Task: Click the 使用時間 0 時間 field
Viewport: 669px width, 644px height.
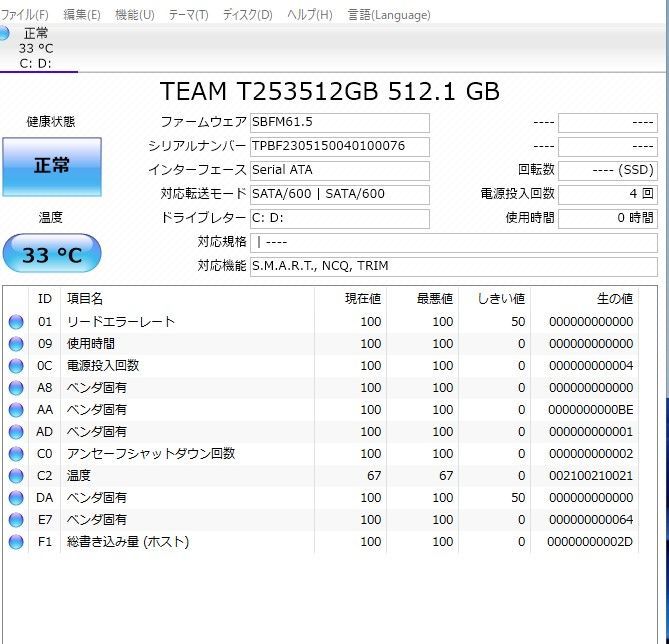Action: click(x=608, y=219)
